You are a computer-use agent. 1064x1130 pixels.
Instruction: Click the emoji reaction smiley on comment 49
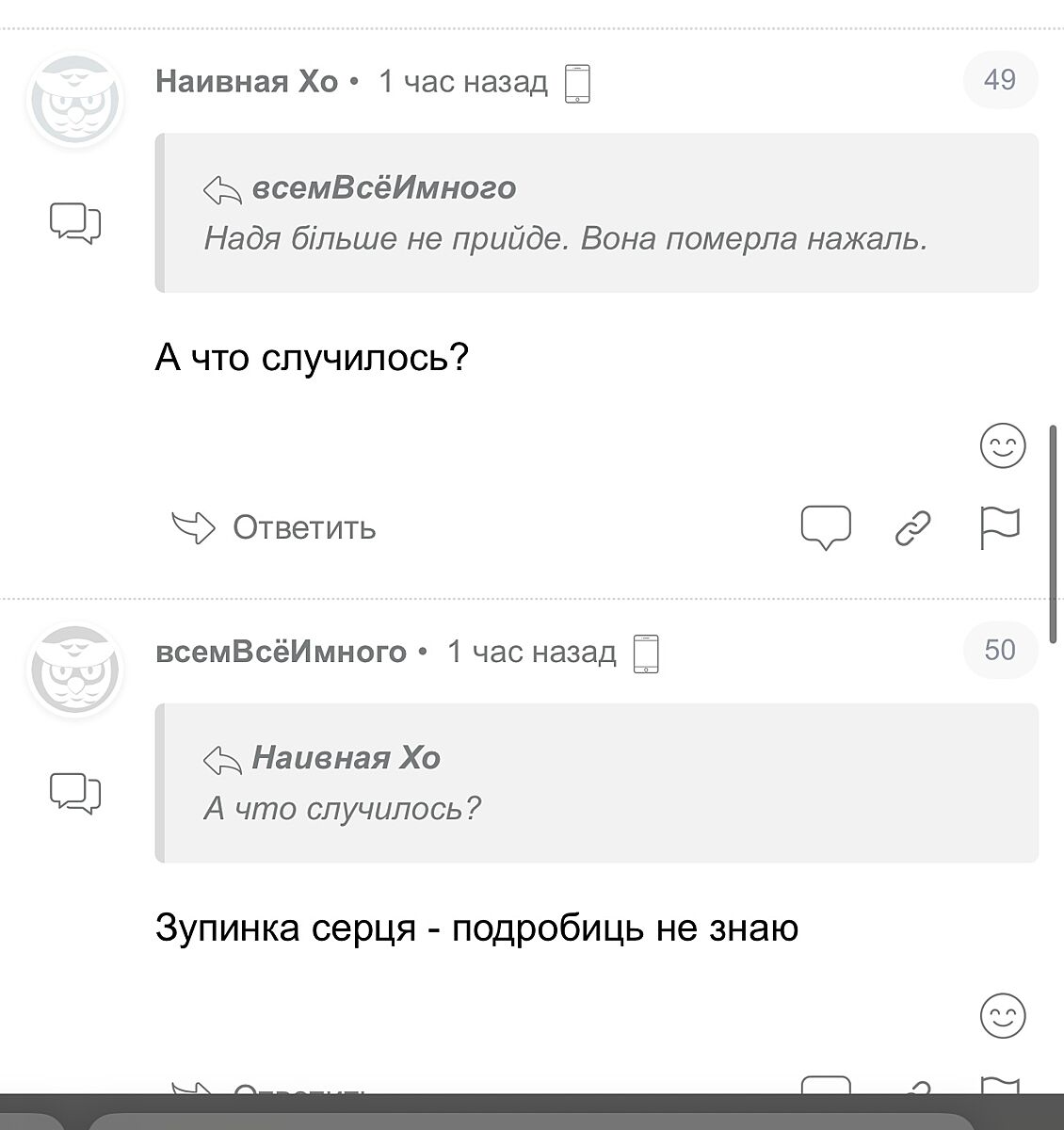pos(1003,446)
